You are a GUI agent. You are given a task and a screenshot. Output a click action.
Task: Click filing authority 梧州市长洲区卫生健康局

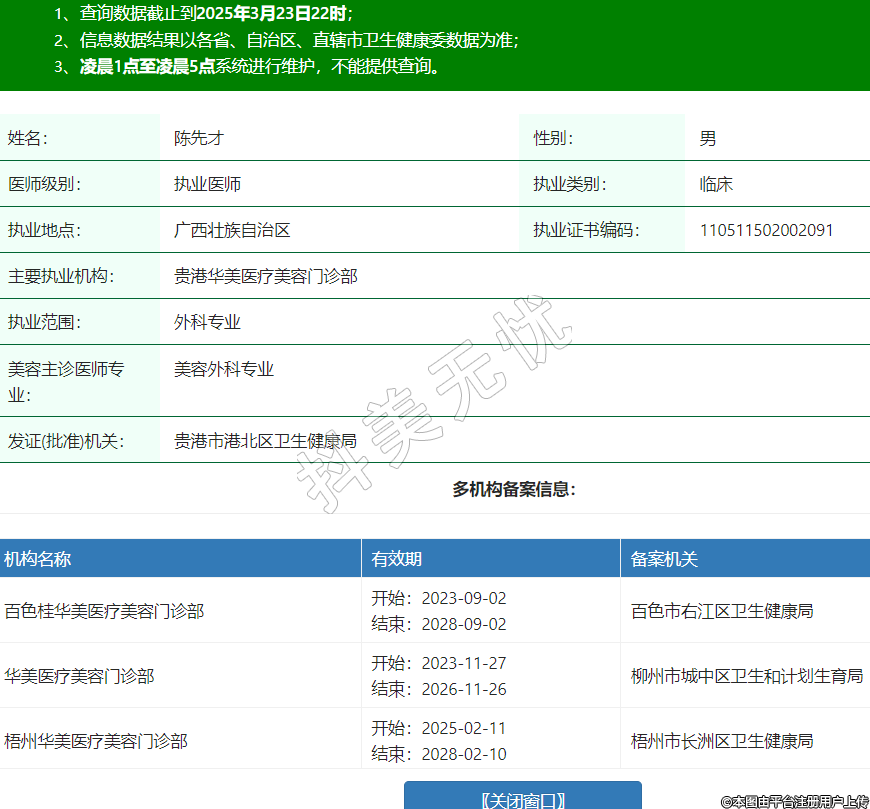click(722, 741)
